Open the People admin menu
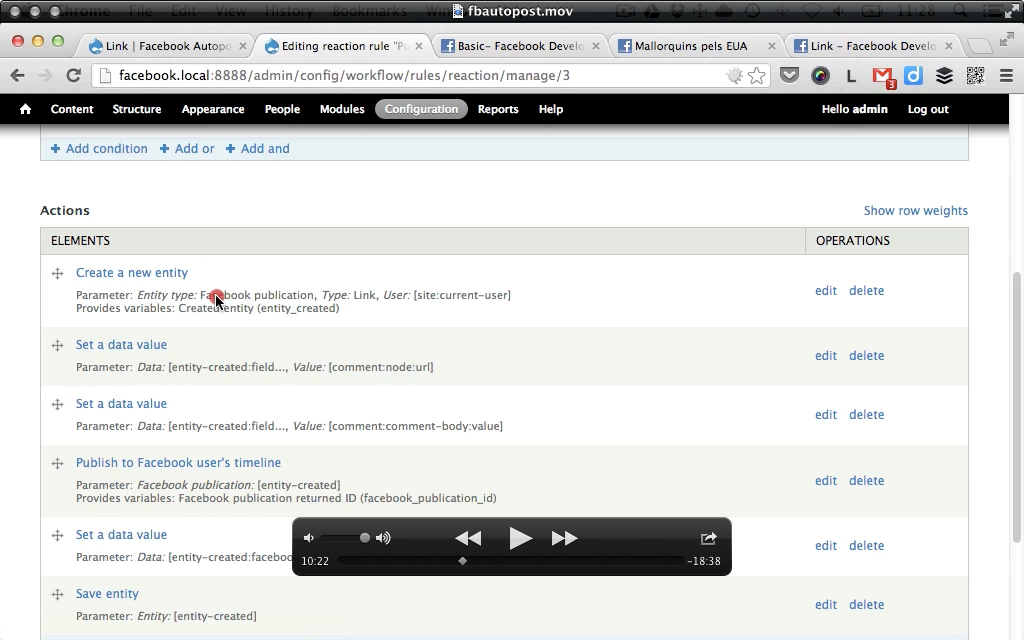The image size is (1024, 640). [282, 109]
